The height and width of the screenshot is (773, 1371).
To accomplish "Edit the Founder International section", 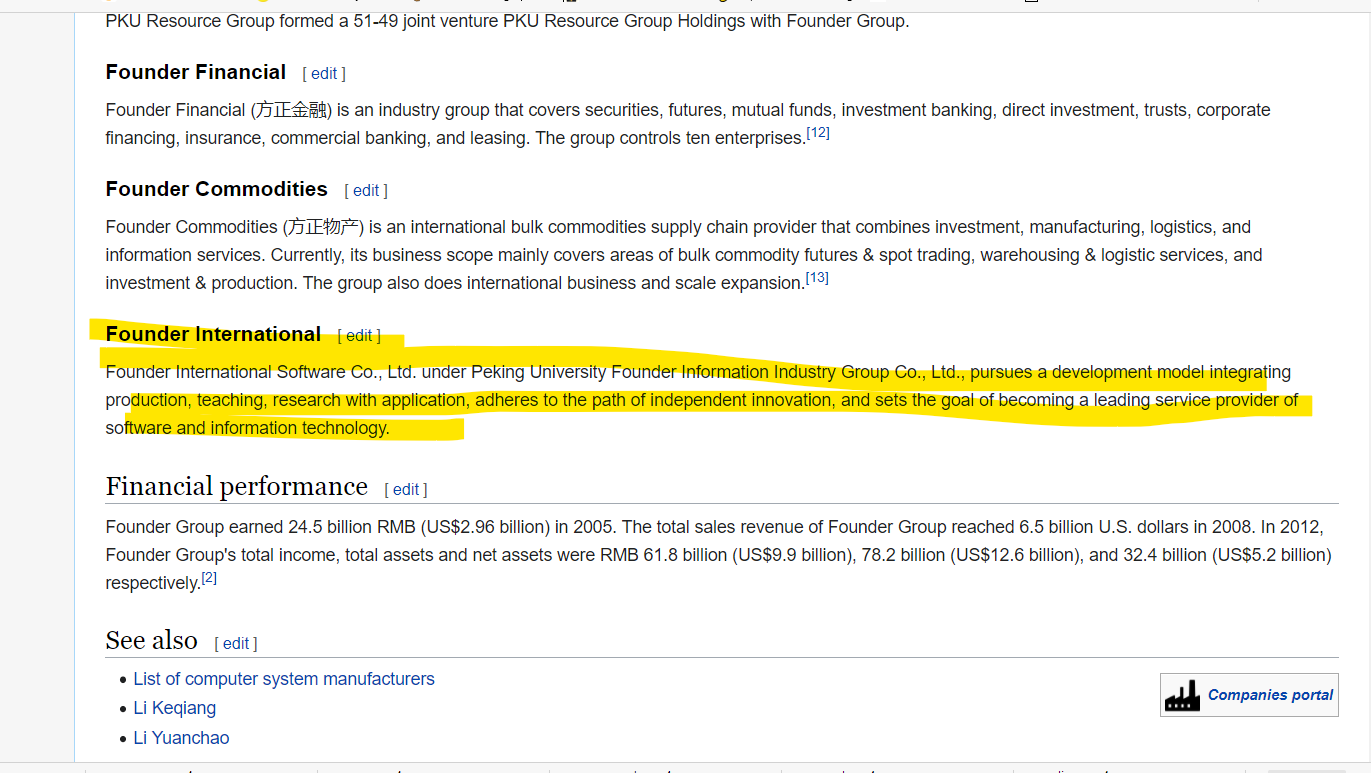I will (x=359, y=336).
